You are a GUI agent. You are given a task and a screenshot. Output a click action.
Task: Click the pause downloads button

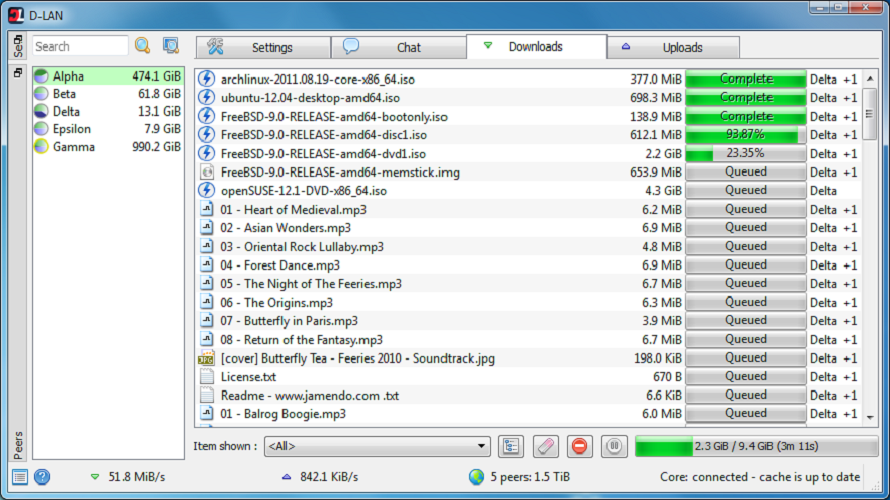(x=614, y=446)
